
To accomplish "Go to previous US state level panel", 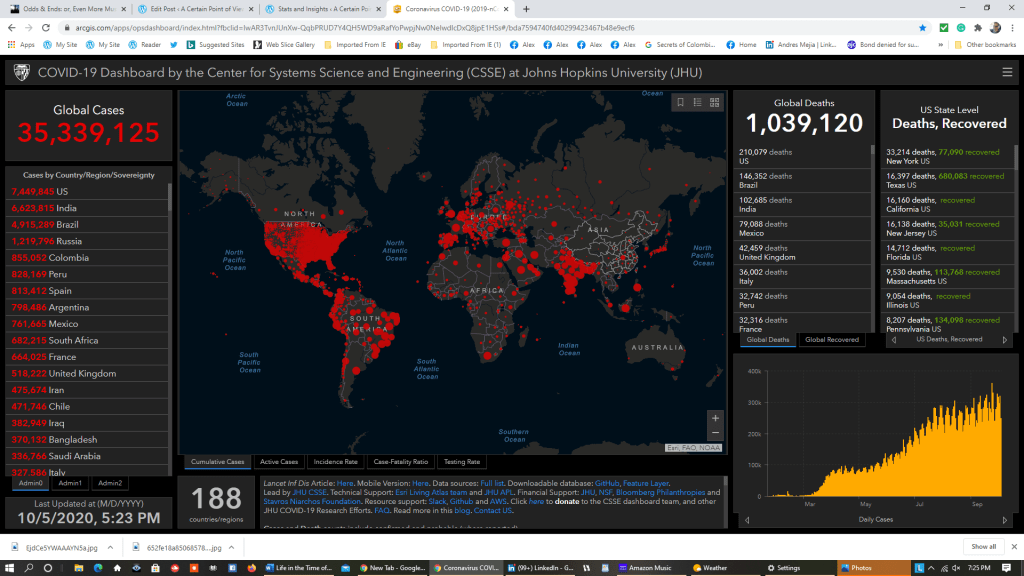I will pyautogui.click(x=891, y=340).
